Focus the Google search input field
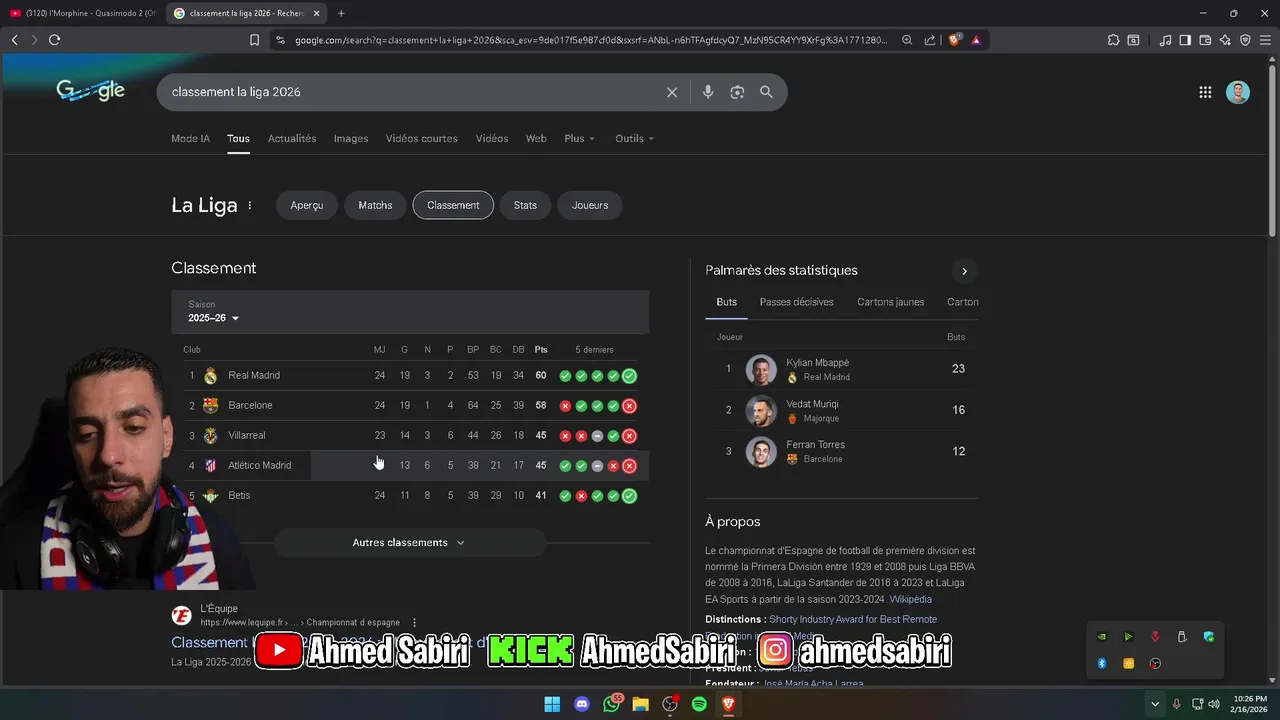 point(413,92)
